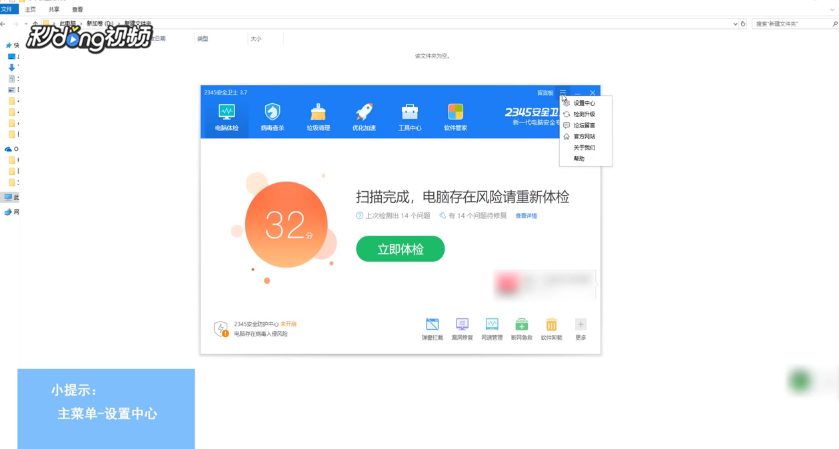The width and height of the screenshot is (839, 449).
Task: Refresh the Explorer address bar
Action: 743,24
